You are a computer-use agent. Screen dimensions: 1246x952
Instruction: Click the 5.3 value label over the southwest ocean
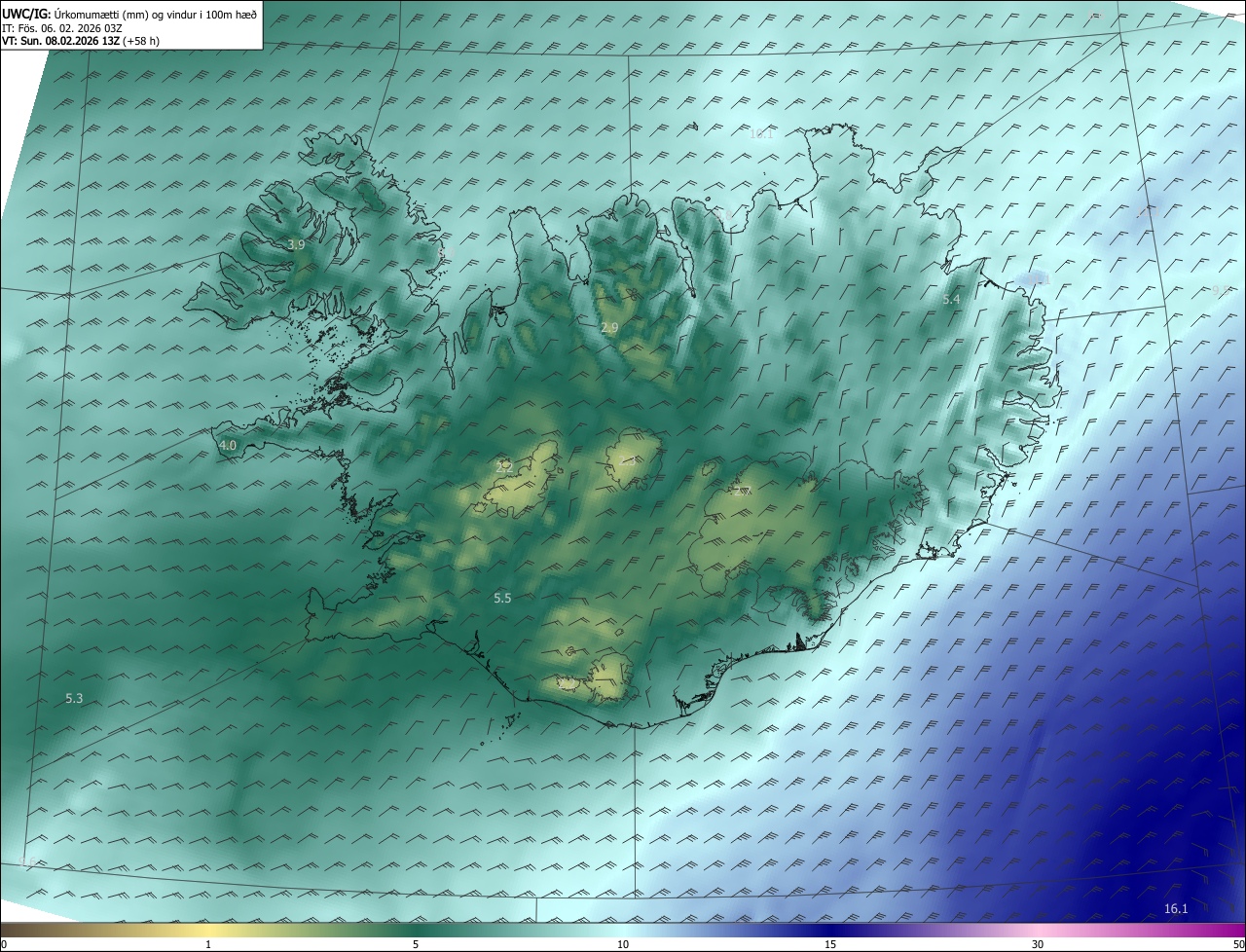coord(74,698)
